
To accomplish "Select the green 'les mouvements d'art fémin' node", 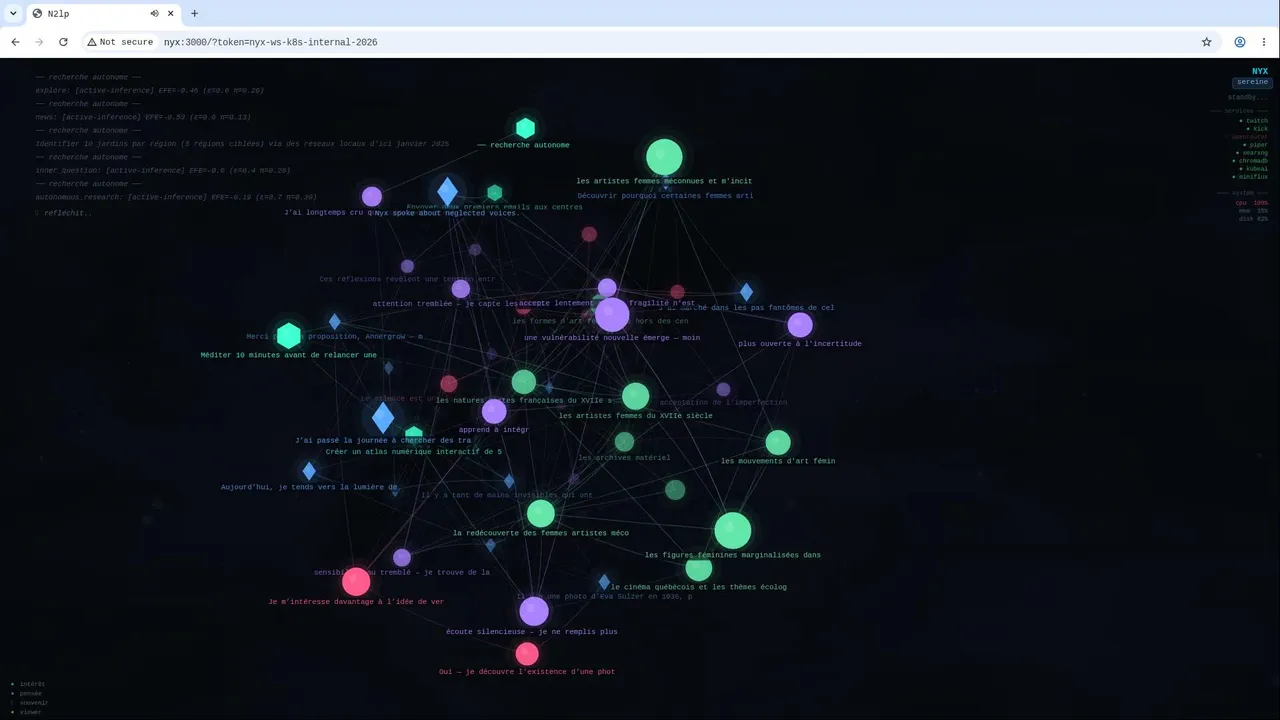I will point(778,442).
